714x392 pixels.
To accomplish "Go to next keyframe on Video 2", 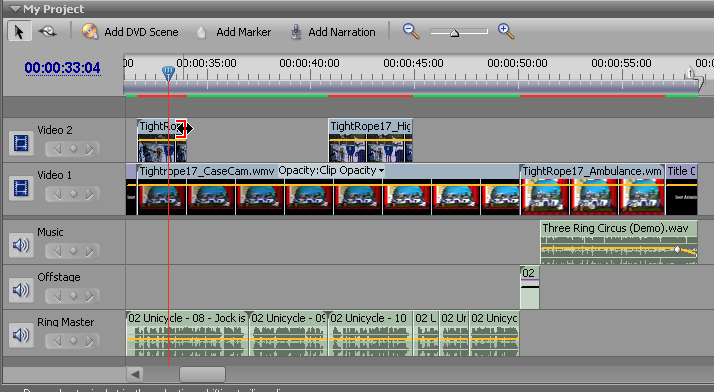I will [x=90, y=149].
